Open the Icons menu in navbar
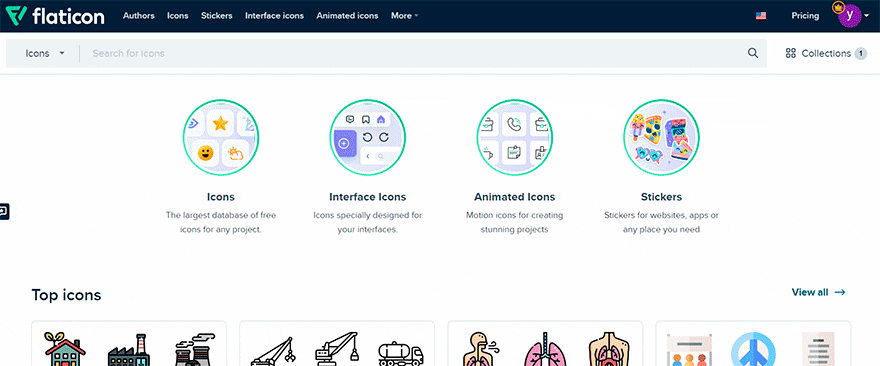The image size is (880, 366). coord(178,16)
